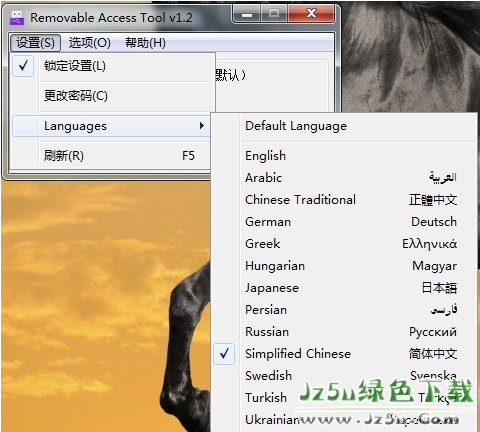Select Swedish language entry
The height and width of the screenshot is (432, 480).
click(x=345, y=376)
